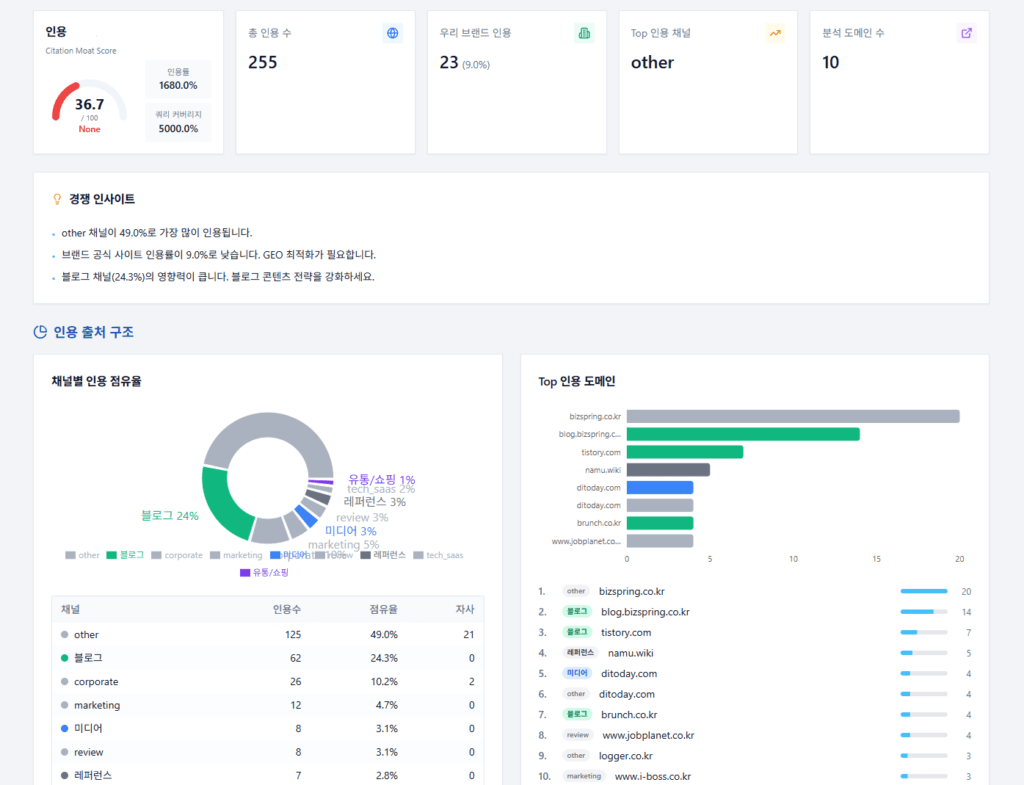Toggle the 유통/쇼핑 legend item
The height and width of the screenshot is (785, 1024).
(x=264, y=572)
